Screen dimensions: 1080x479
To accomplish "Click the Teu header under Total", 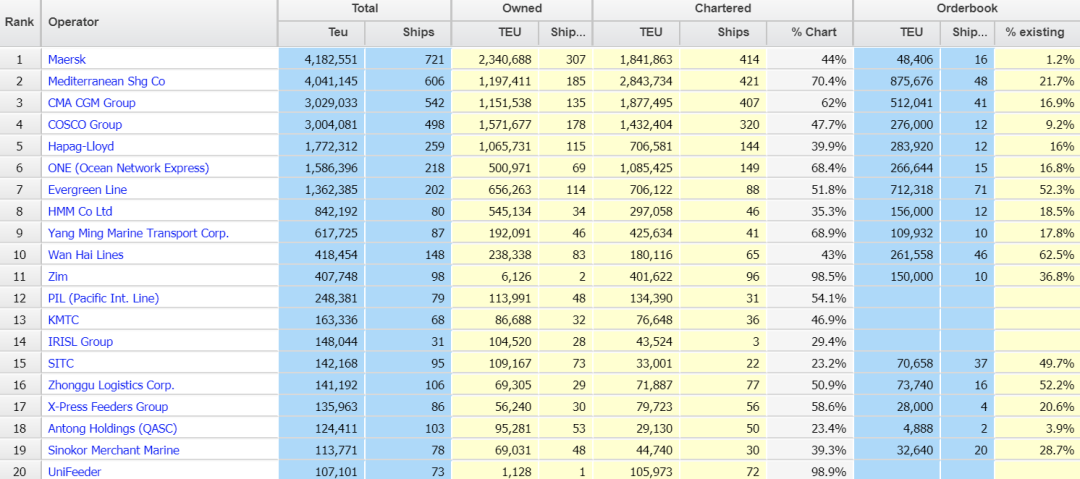I will pyautogui.click(x=338, y=32).
